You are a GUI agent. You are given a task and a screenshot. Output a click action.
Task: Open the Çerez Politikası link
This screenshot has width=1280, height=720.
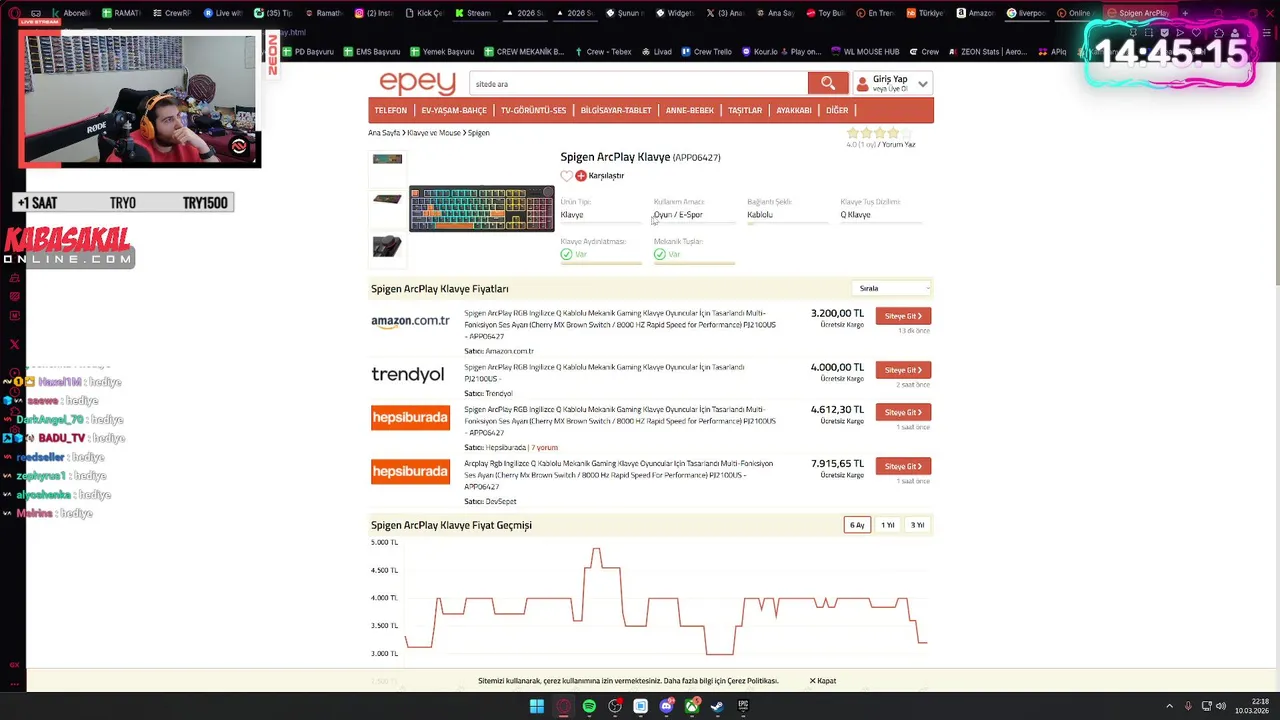point(752,681)
